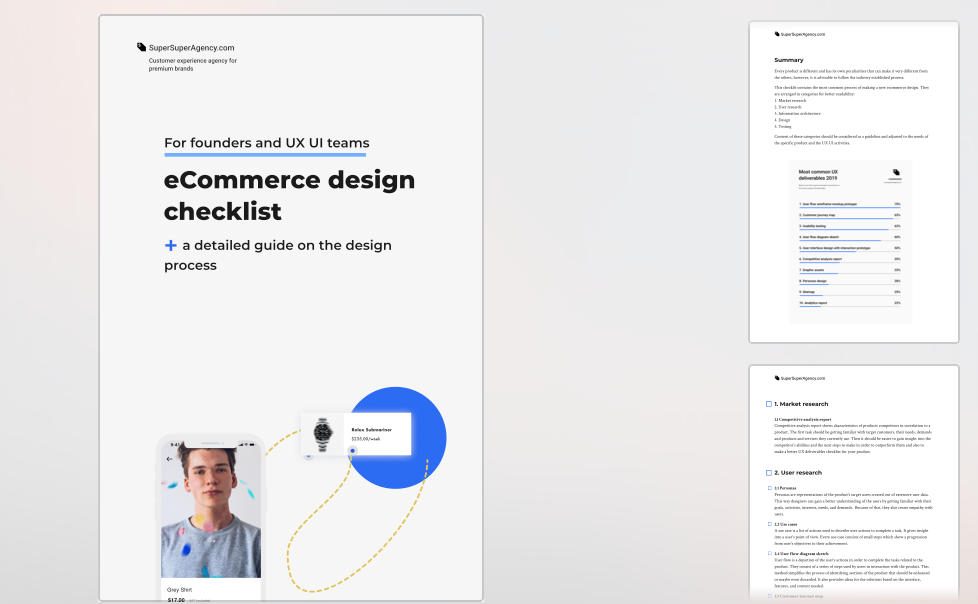Tap the back arrow in phone mockup

pos(169,459)
